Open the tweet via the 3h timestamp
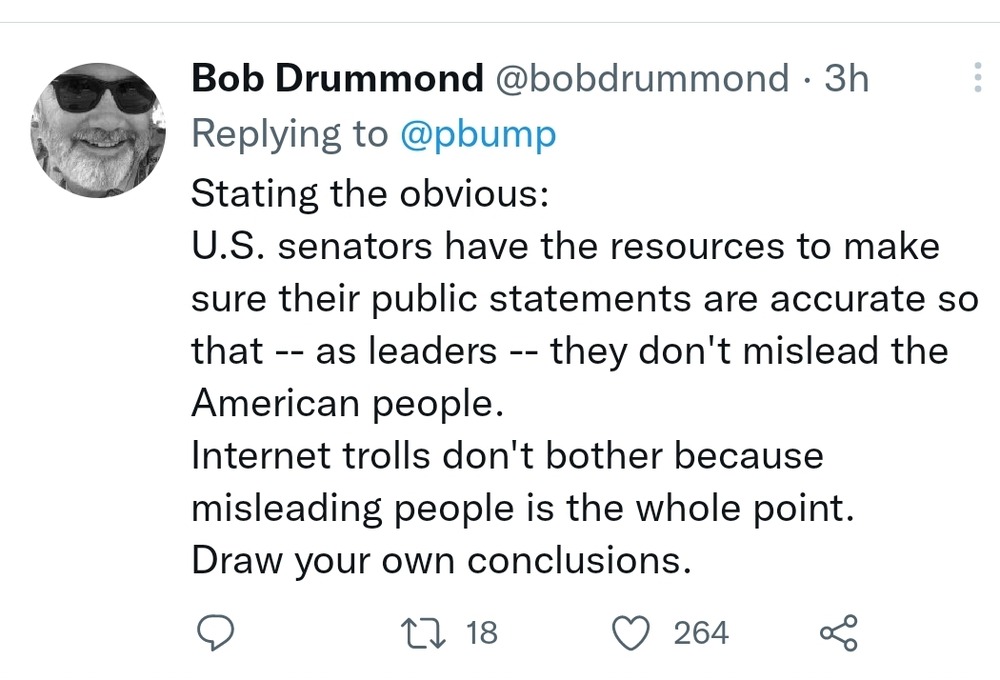This screenshot has width=1000, height=680. pos(846,79)
